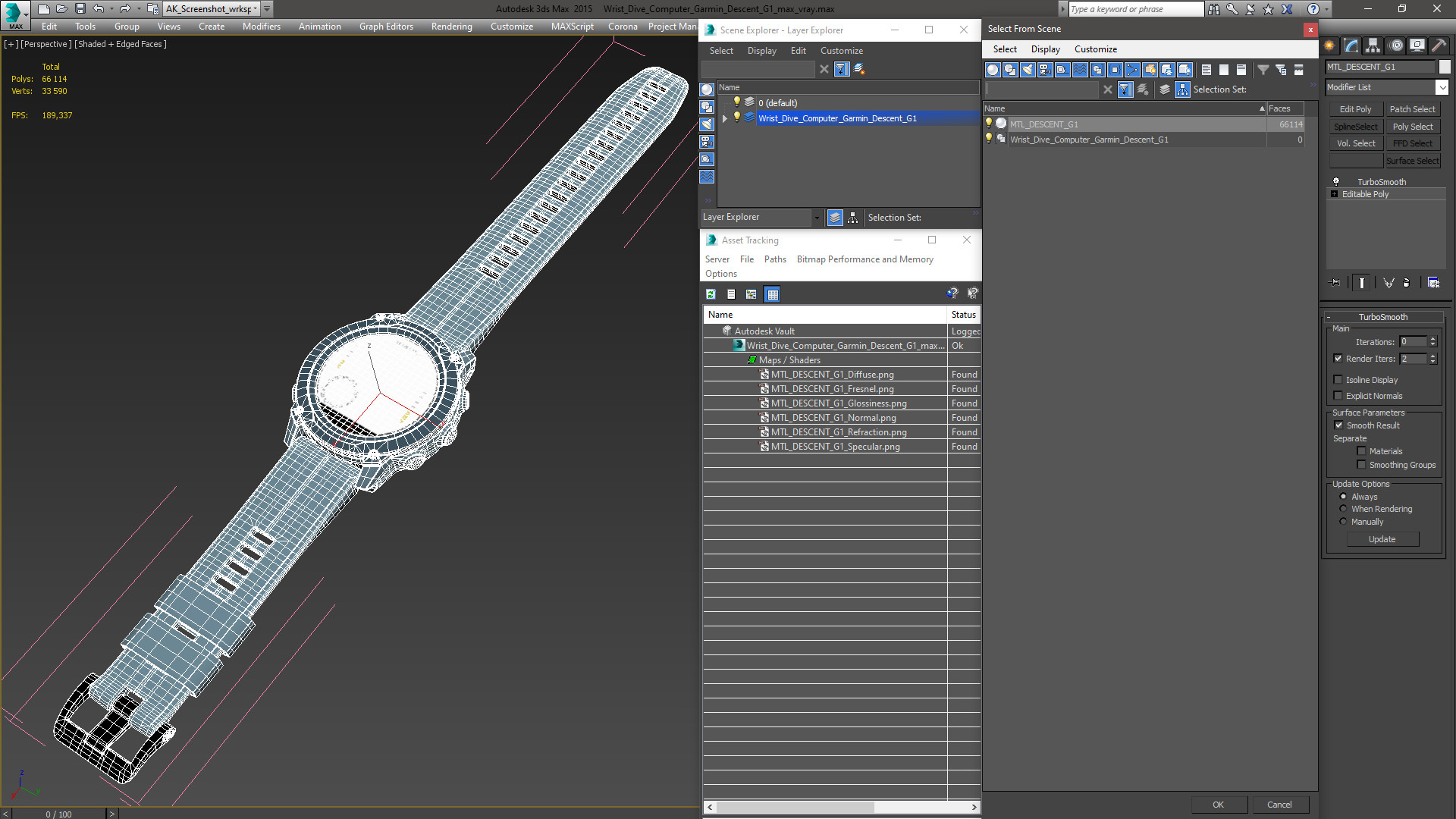Click Tree View icon in Asset Tracking toolbar
The width and height of the screenshot is (1456, 819).
(x=751, y=294)
